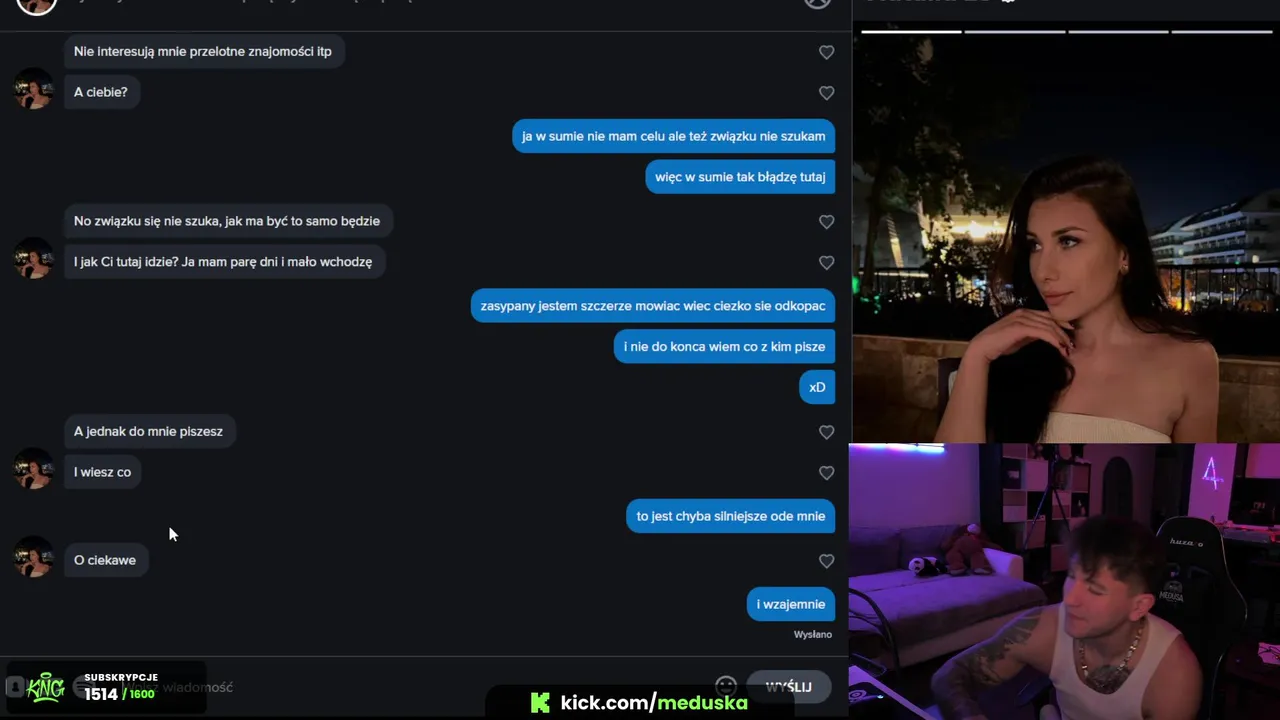Like the "Nie interesują mnie przelotne znajomości" message
This screenshot has width=1280, height=720.
826,52
